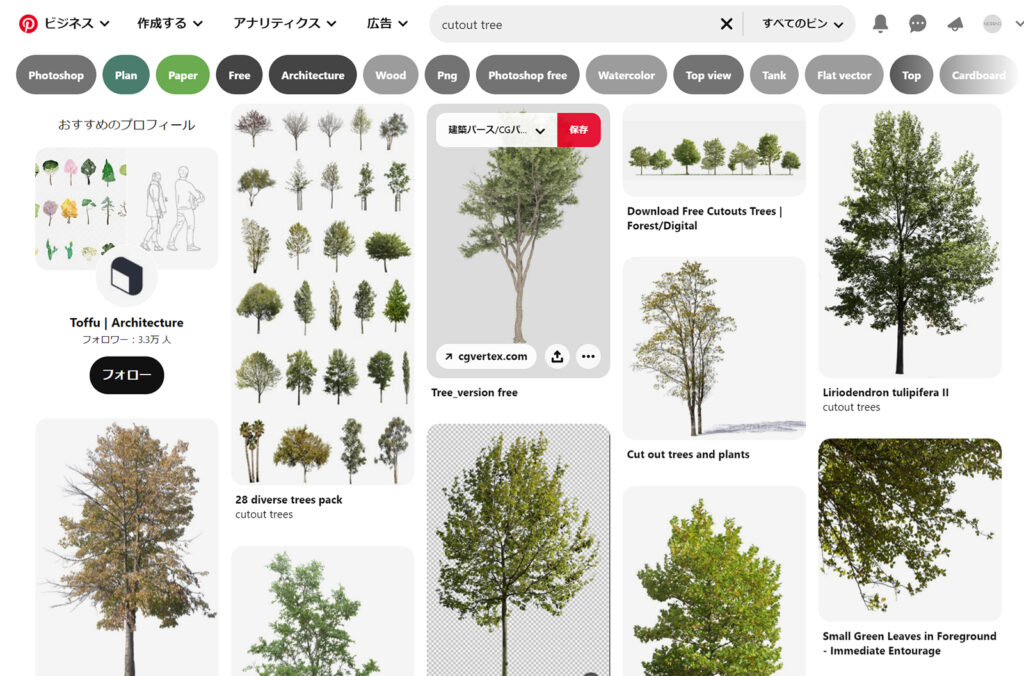Open the three-dot menu on cgvertex pin
Screen dimensions: 1024x676
(x=588, y=357)
